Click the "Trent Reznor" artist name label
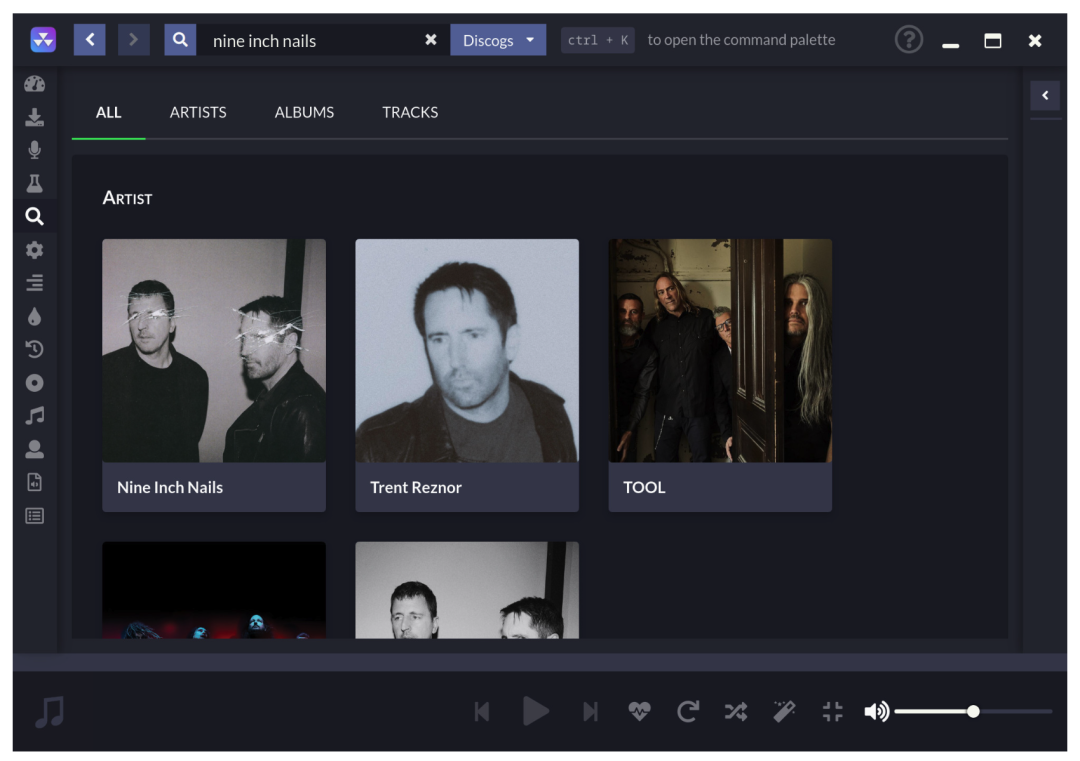The width and height of the screenshot is (1080, 761). click(x=416, y=488)
